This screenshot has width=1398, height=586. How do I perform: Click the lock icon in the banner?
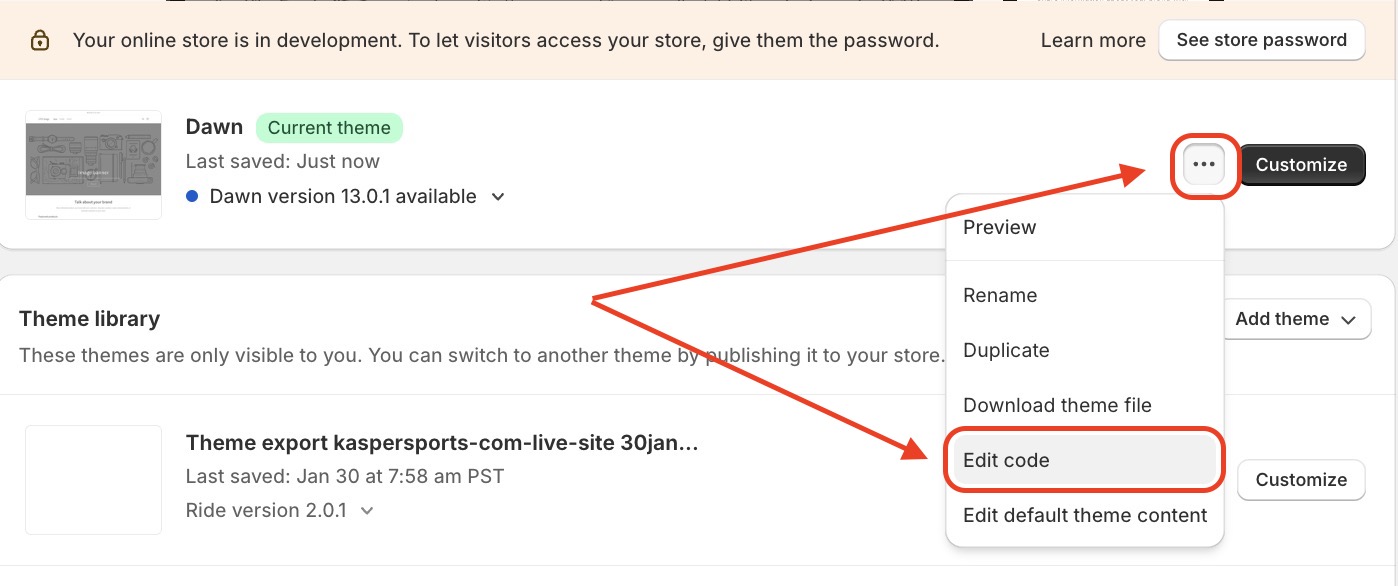point(39,41)
